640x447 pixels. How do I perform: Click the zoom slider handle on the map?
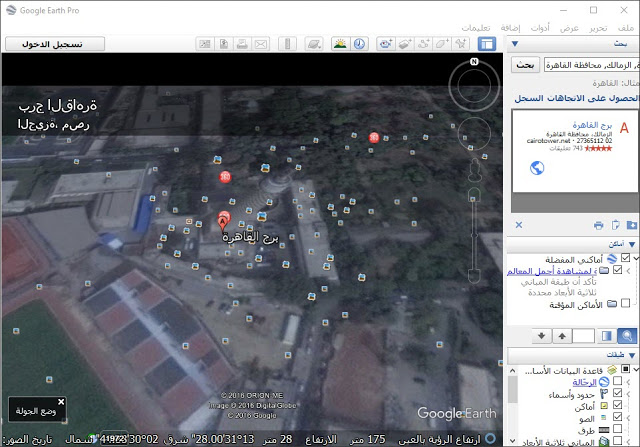(x=474, y=236)
